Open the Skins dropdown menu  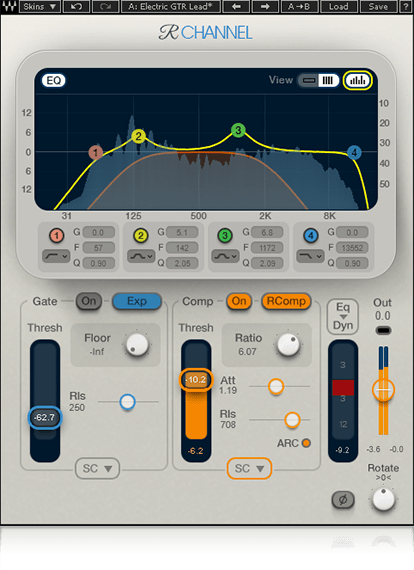(40, 7)
